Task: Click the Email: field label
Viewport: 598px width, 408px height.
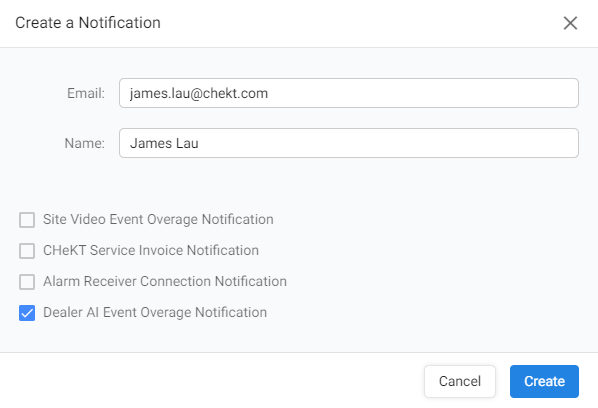Action: (86, 93)
